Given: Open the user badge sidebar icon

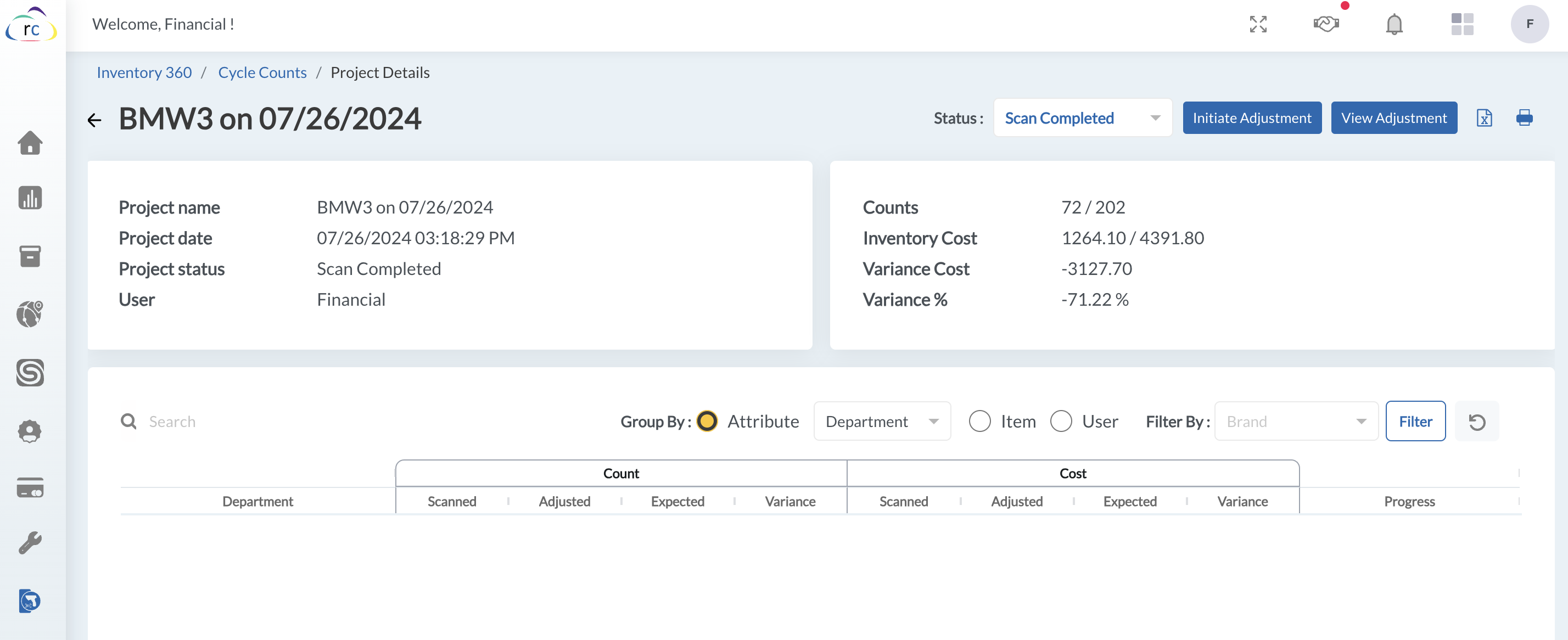Looking at the screenshot, I should pyautogui.click(x=30, y=431).
